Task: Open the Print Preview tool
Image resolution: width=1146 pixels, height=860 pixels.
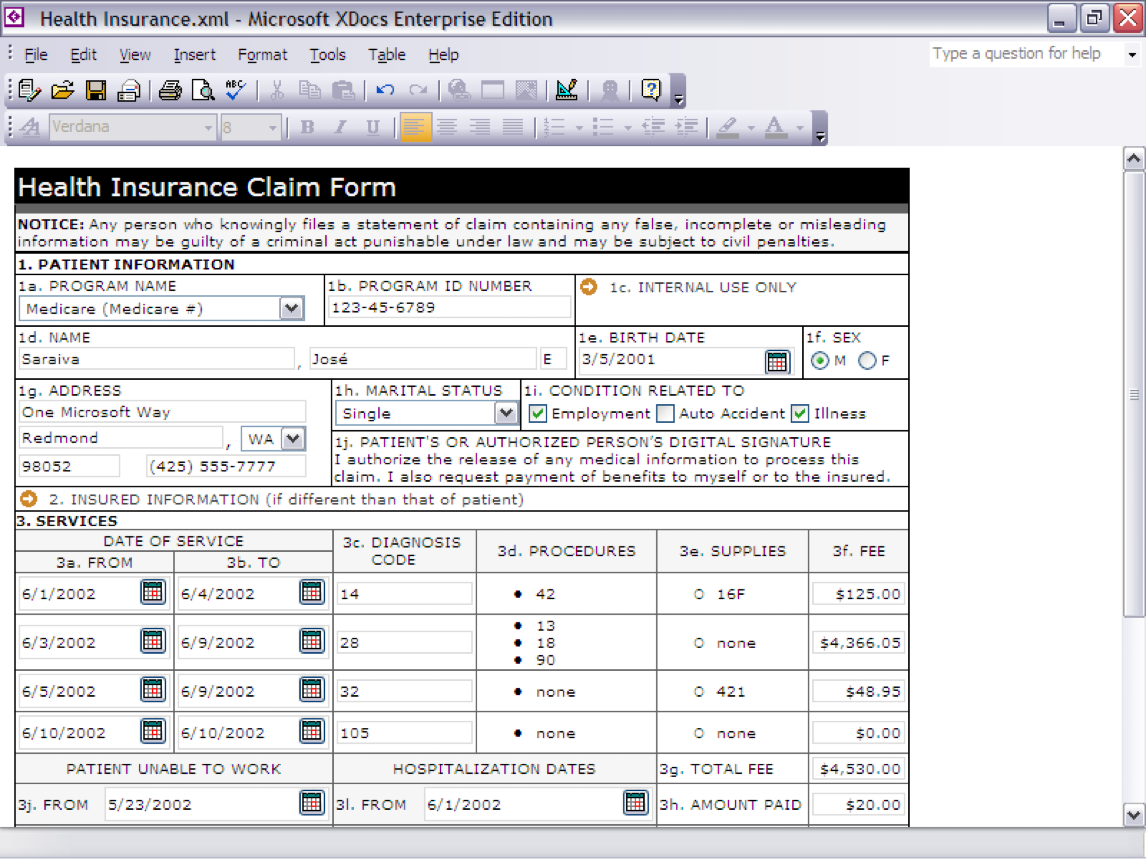Action: [x=203, y=89]
